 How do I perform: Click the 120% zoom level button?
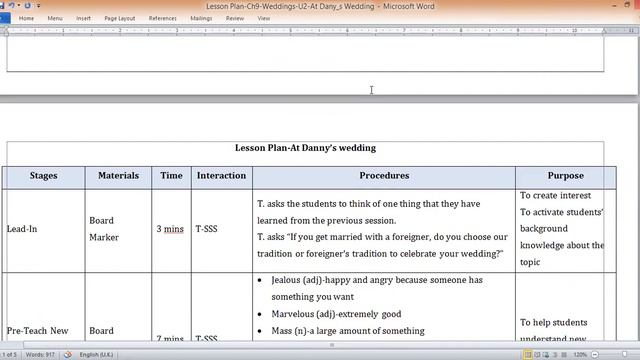[580, 355]
